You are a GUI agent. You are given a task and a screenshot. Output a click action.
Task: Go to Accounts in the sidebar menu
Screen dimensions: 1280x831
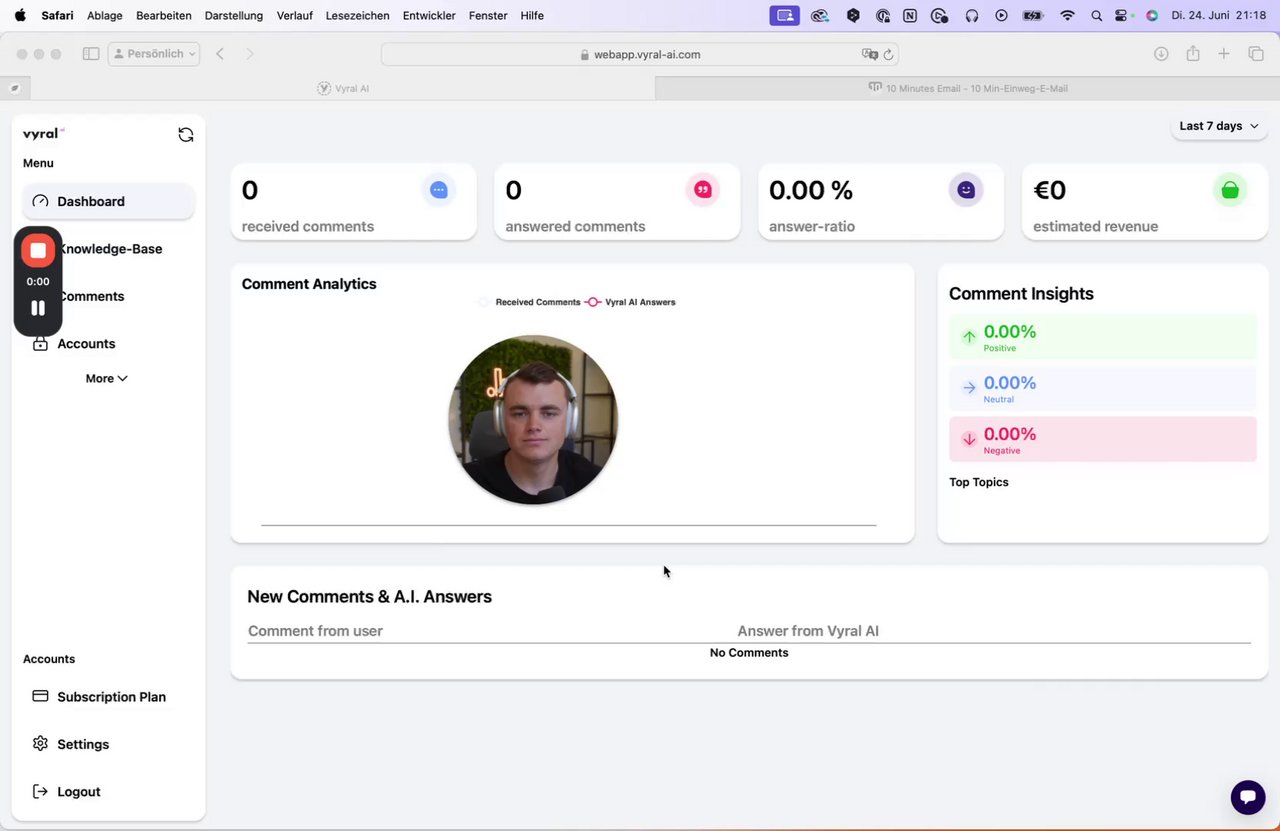click(x=86, y=344)
